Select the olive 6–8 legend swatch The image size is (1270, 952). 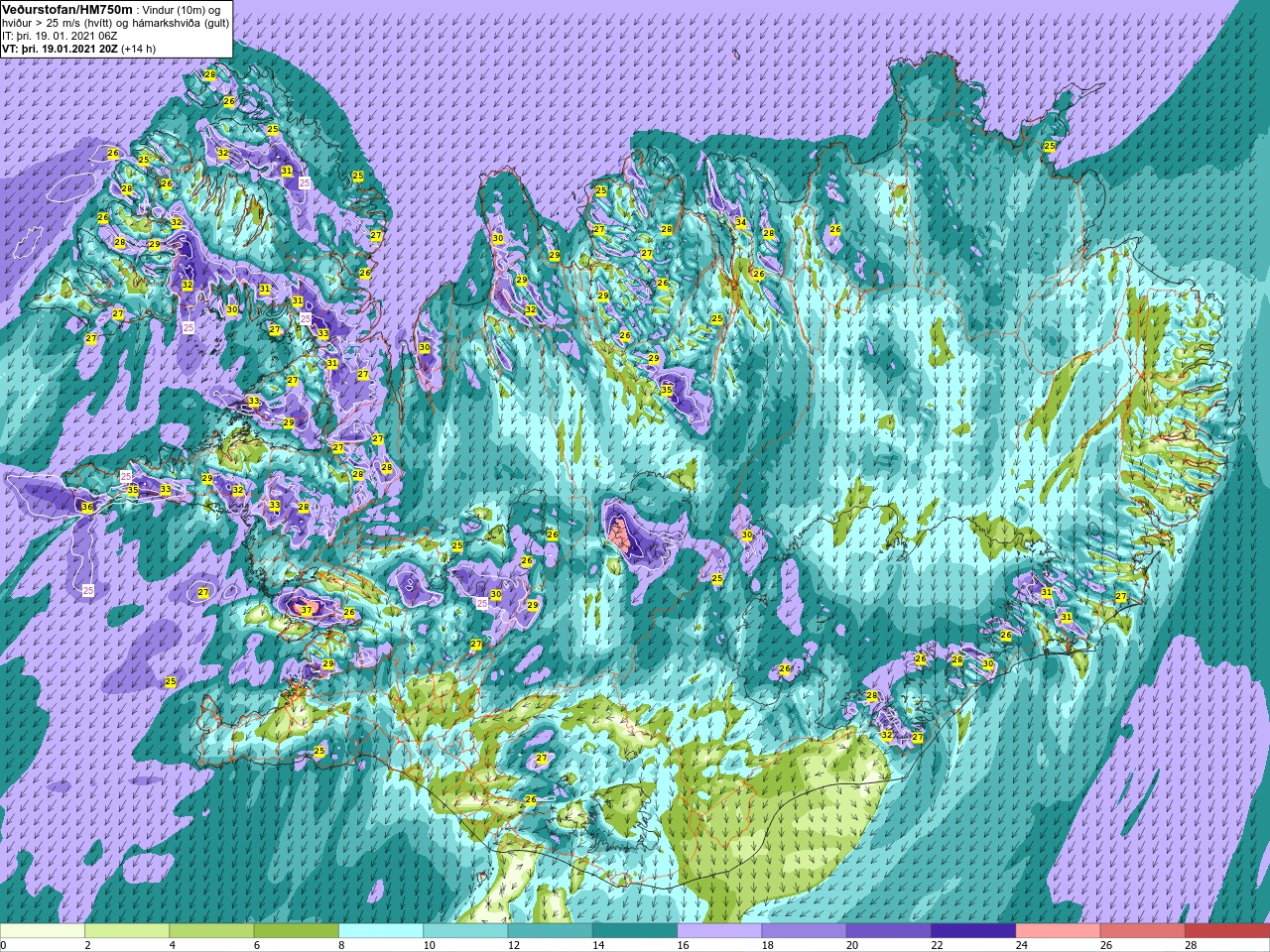click(297, 931)
